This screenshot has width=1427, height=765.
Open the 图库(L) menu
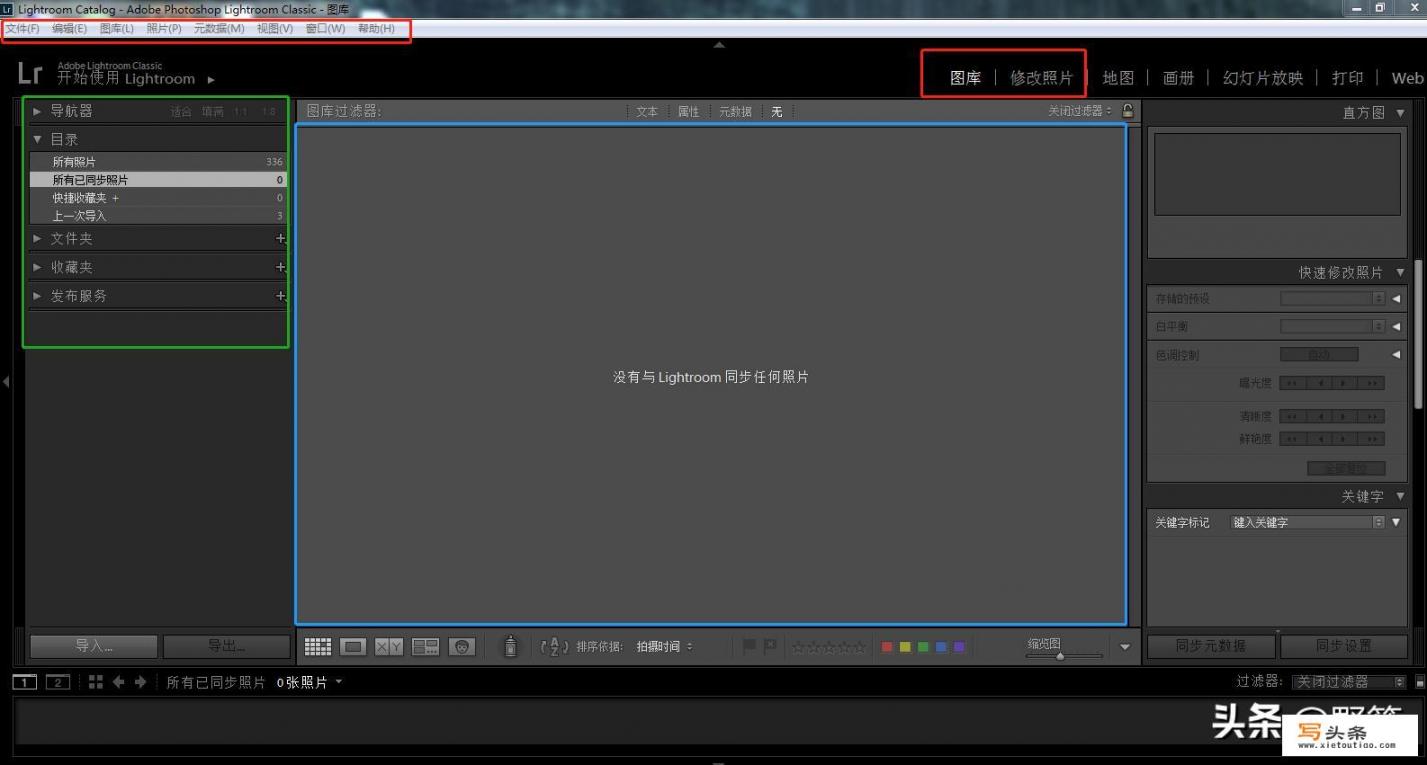pyautogui.click(x=116, y=29)
